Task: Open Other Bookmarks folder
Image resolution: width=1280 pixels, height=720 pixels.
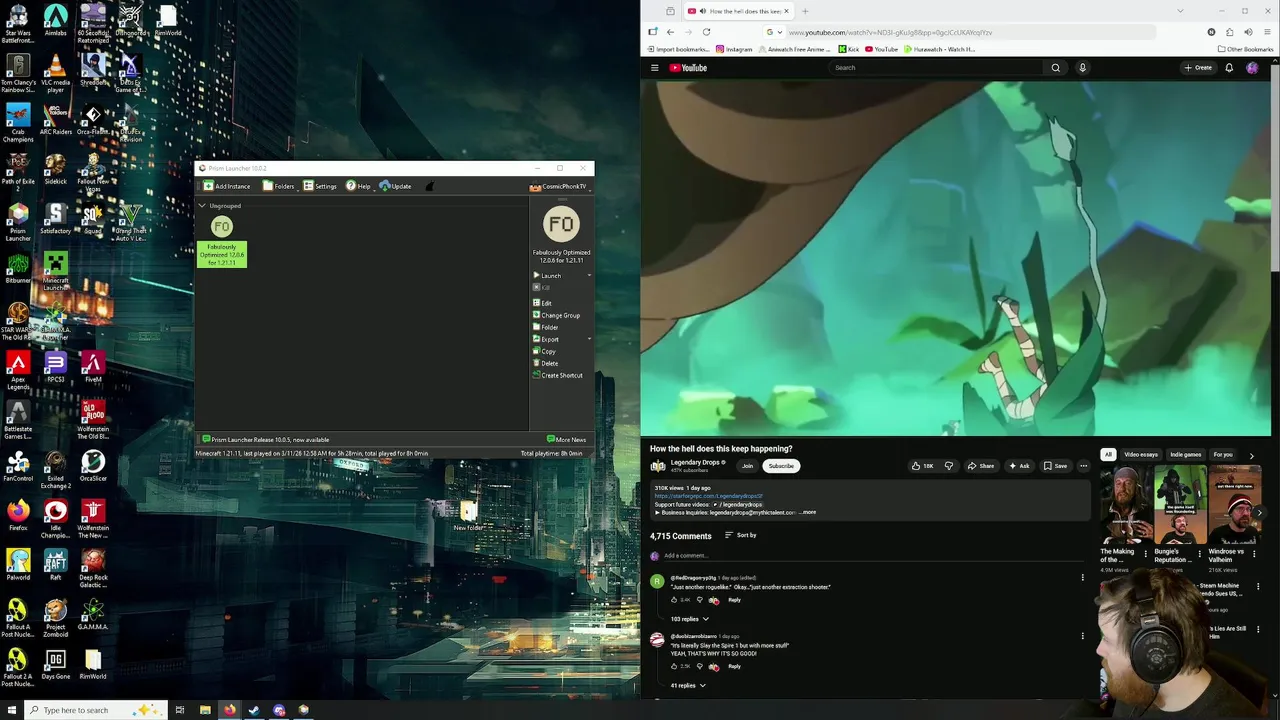Action: tap(1245, 49)
